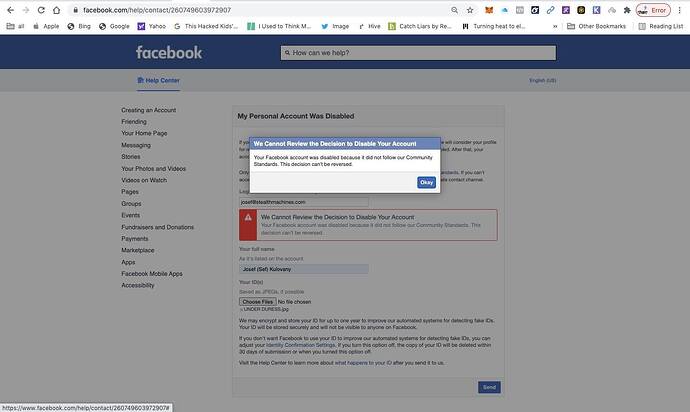
Task: Open 'Your Photos and Videos' topic
Action: (154, 169)
